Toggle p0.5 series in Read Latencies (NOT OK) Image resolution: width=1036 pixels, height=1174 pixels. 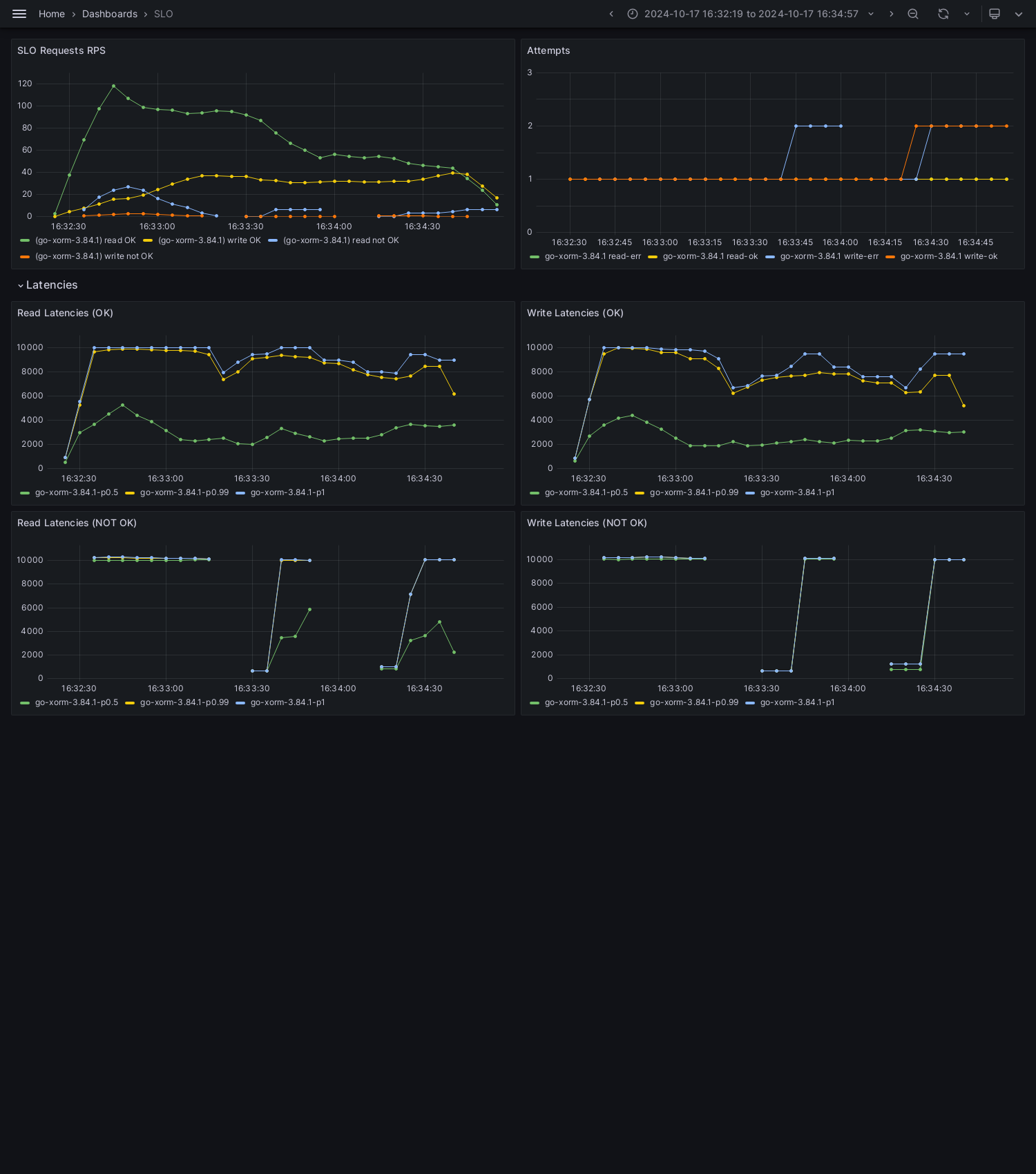point(77,702)
